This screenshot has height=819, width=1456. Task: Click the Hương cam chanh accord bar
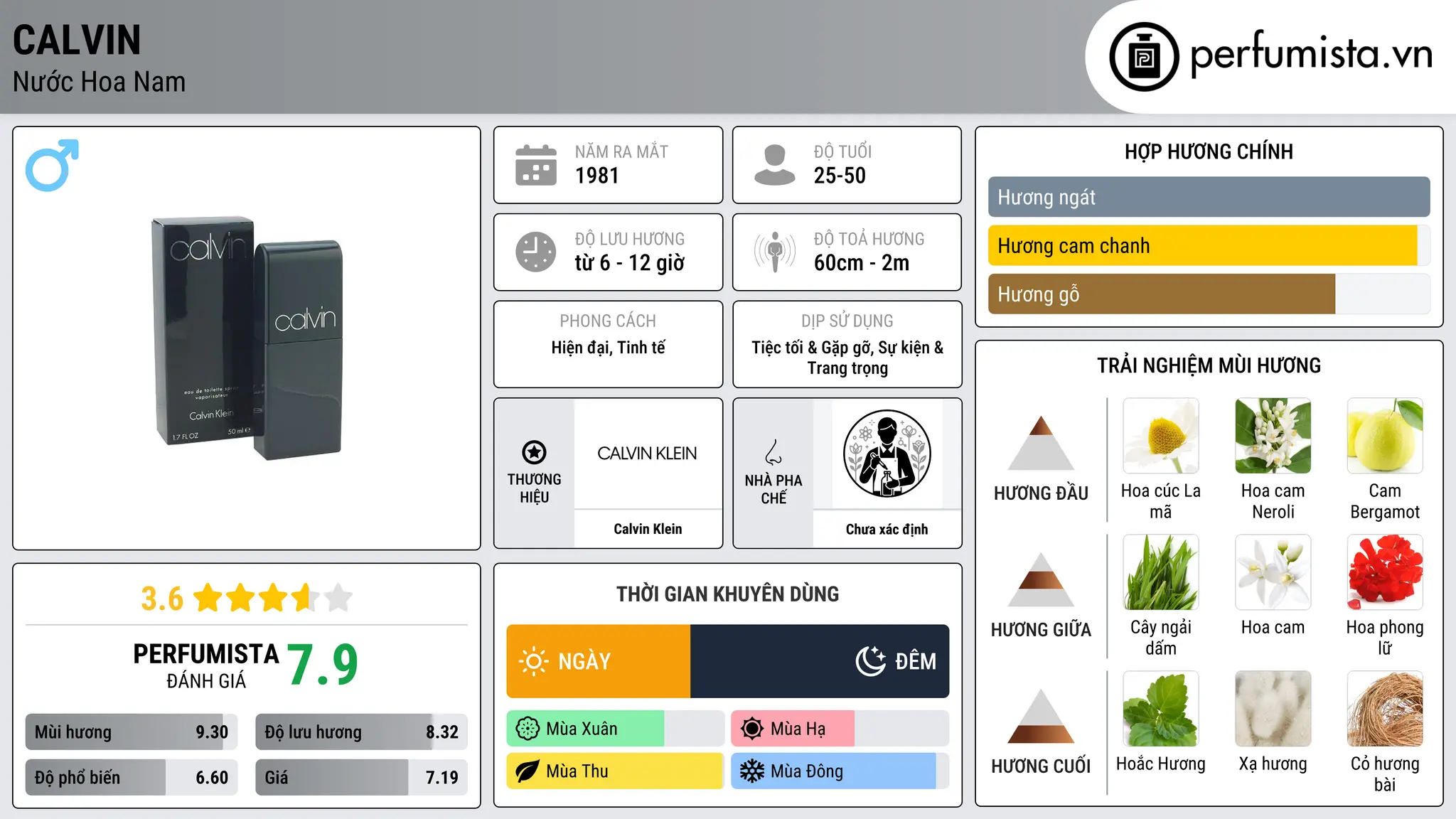tap(1209, 245)
